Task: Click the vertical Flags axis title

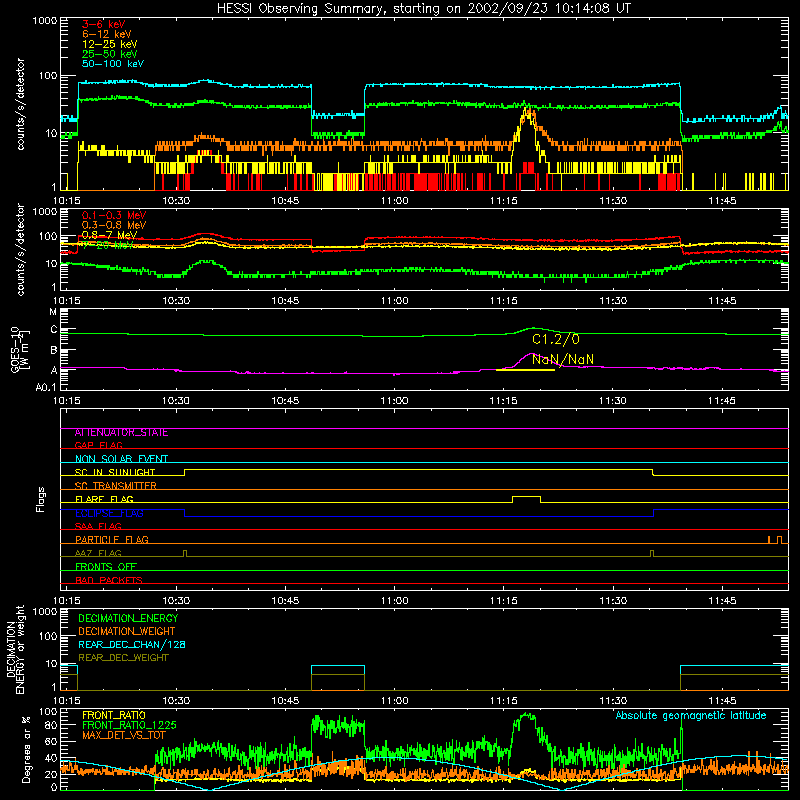Action: 41,499
